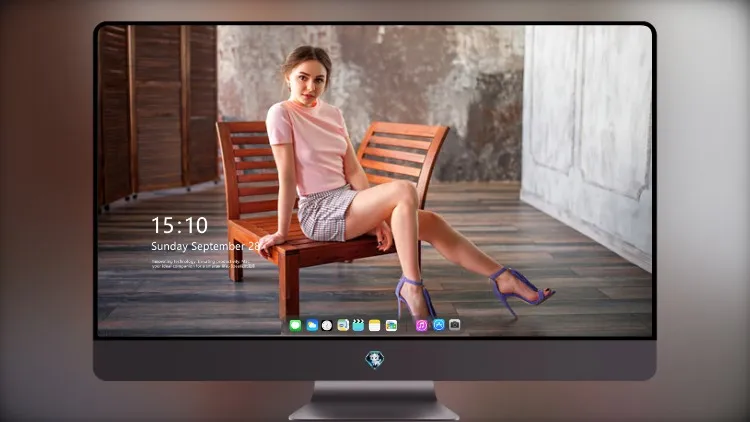This screenshot has width=750, height=422.
Task: Open the blue App Store icon
Action: pos(439,325)
